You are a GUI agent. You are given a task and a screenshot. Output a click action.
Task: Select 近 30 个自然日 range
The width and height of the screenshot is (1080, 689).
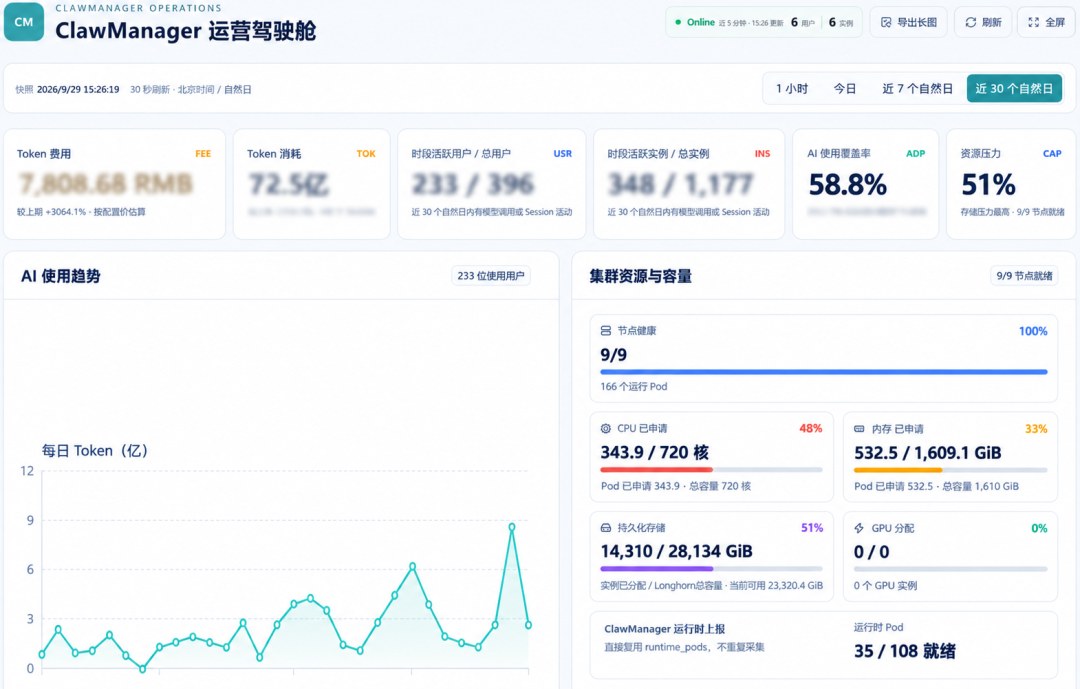pyautogui.click(x=1014, y=89)
